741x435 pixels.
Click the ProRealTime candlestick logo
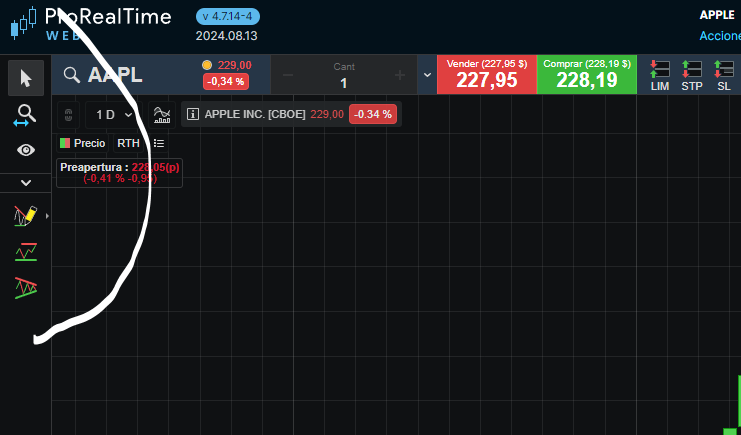pyautogui.click(x=24, y=23)
